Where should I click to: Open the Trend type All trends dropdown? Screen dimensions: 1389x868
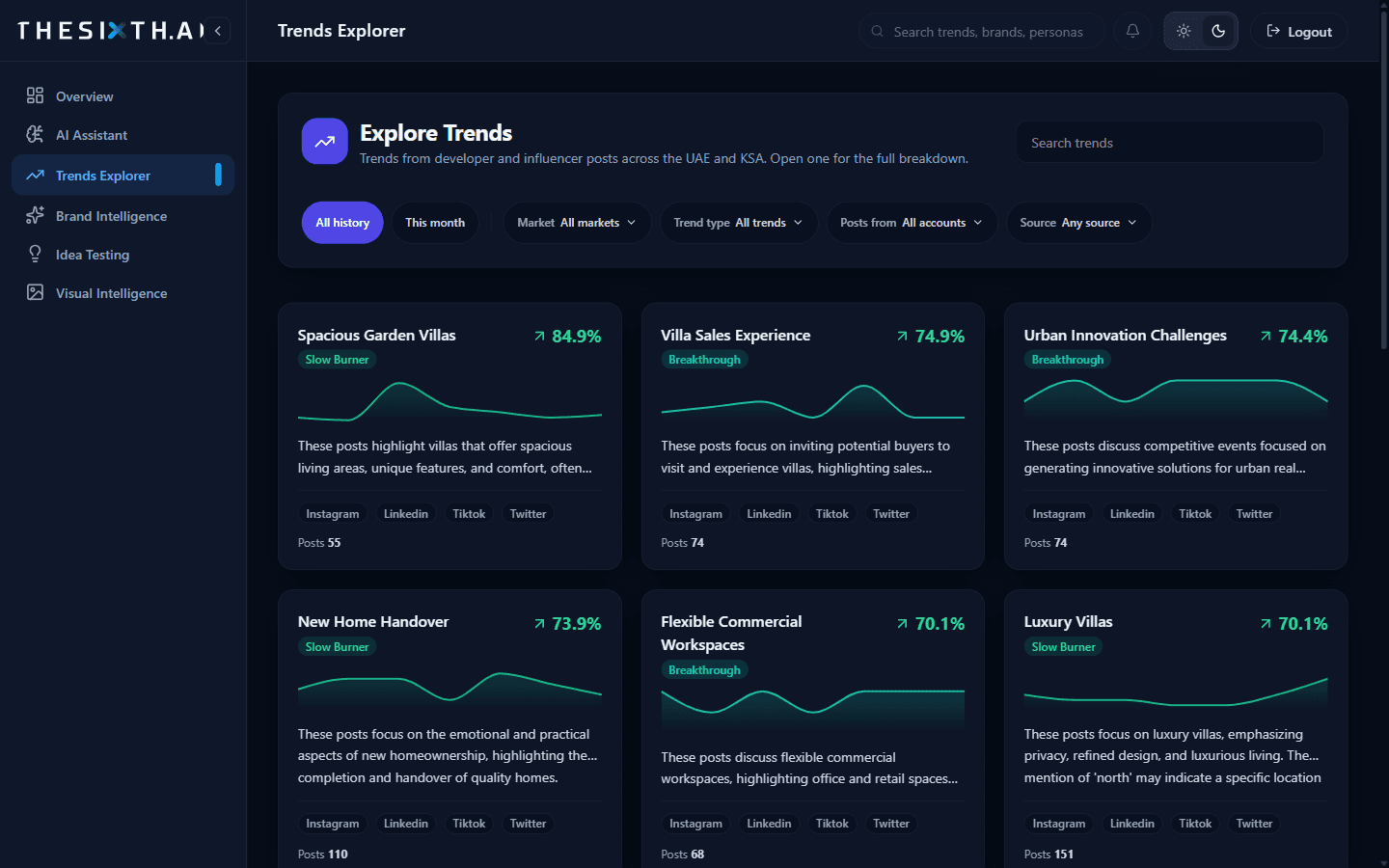(x=739, y=223)
